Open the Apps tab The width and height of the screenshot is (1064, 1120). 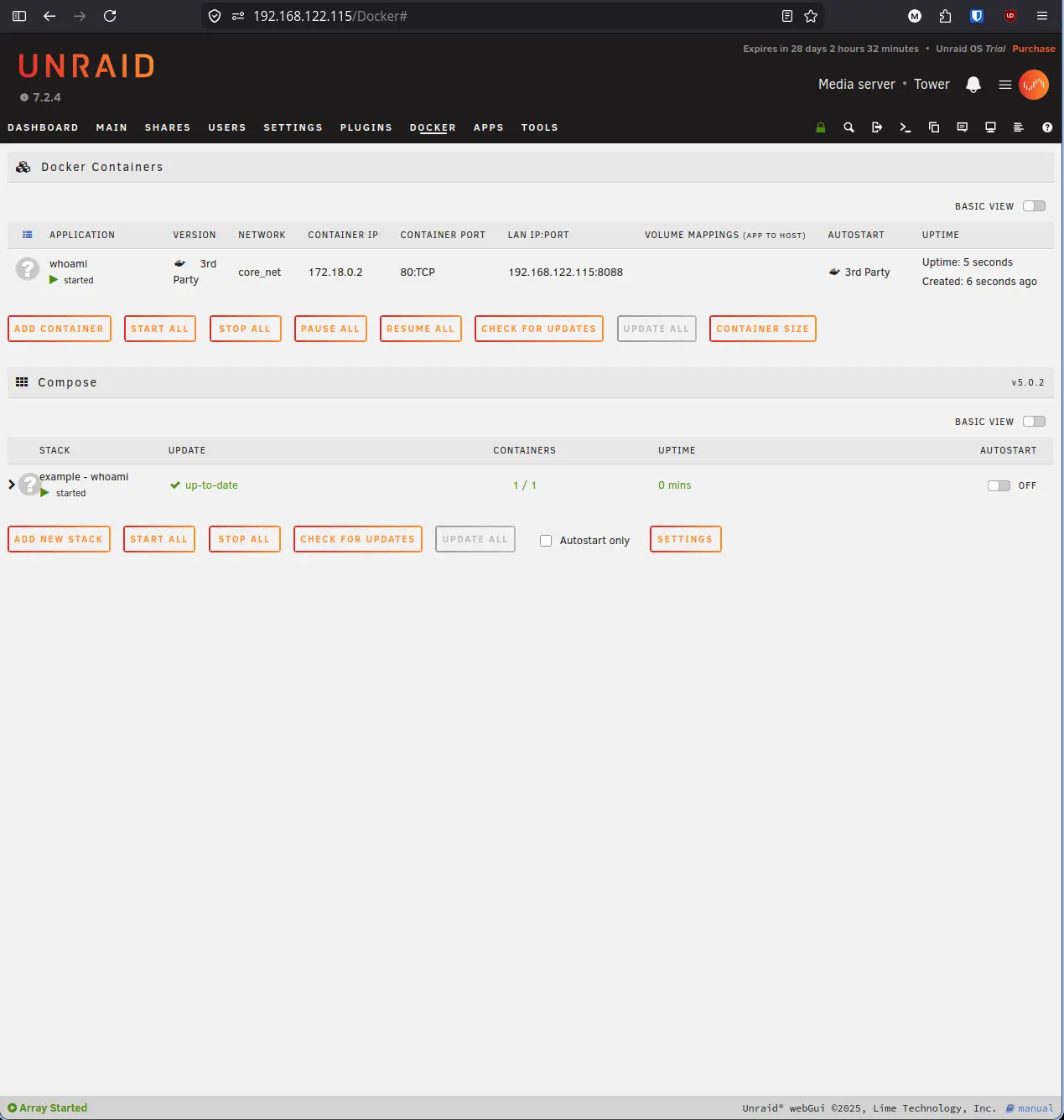pyautogui.click(x=488, y=127)
